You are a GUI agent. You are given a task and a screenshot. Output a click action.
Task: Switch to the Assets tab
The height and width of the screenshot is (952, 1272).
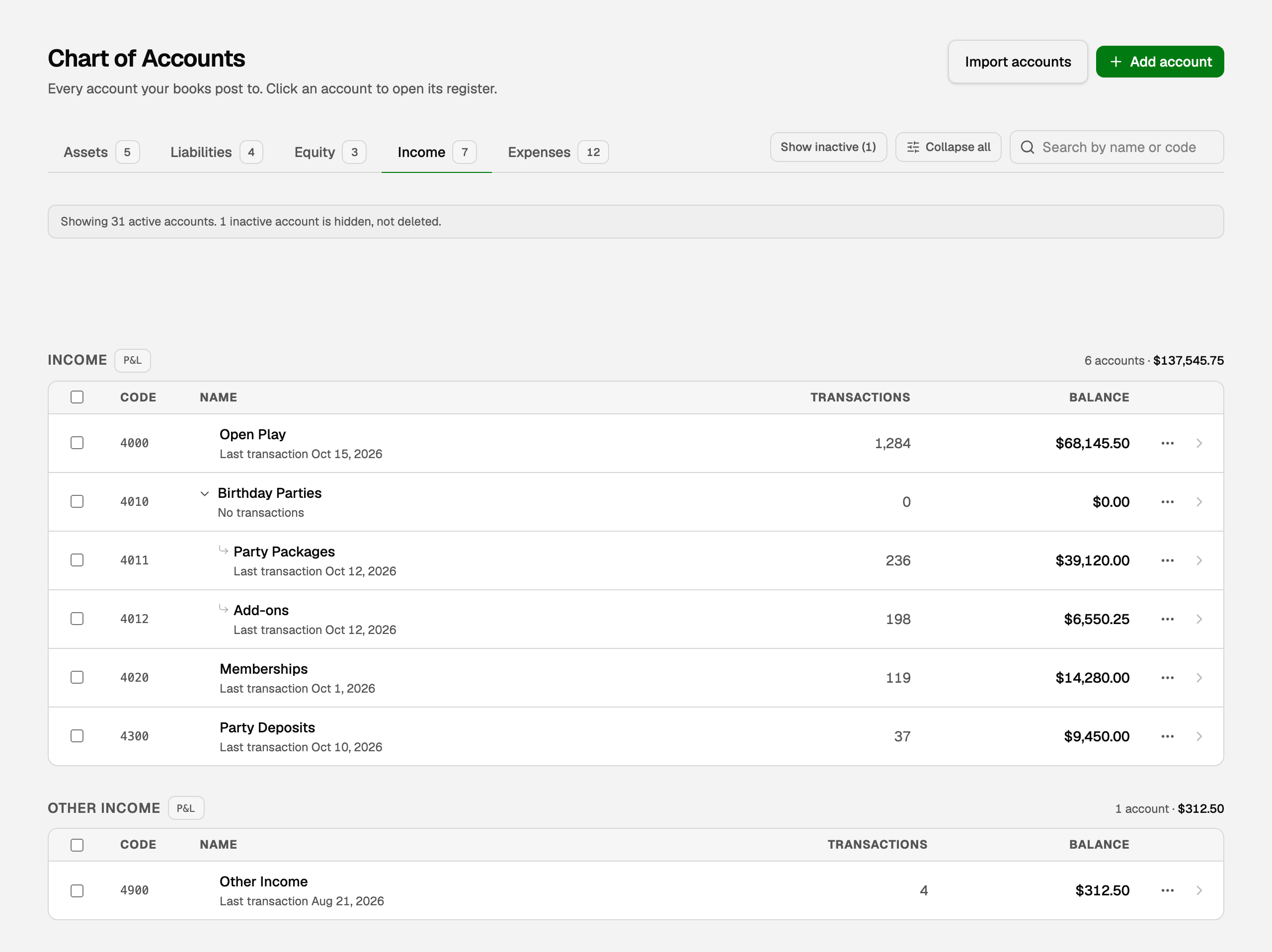101,153
